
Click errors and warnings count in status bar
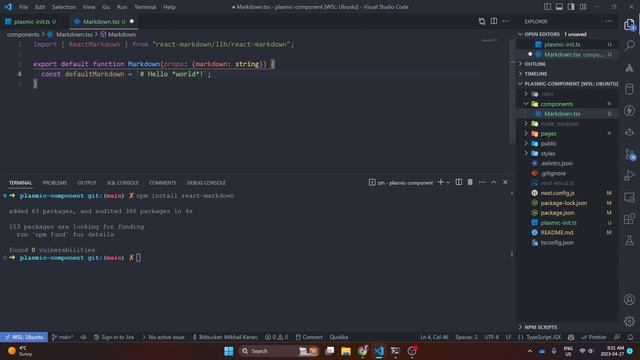click(276, 337)
